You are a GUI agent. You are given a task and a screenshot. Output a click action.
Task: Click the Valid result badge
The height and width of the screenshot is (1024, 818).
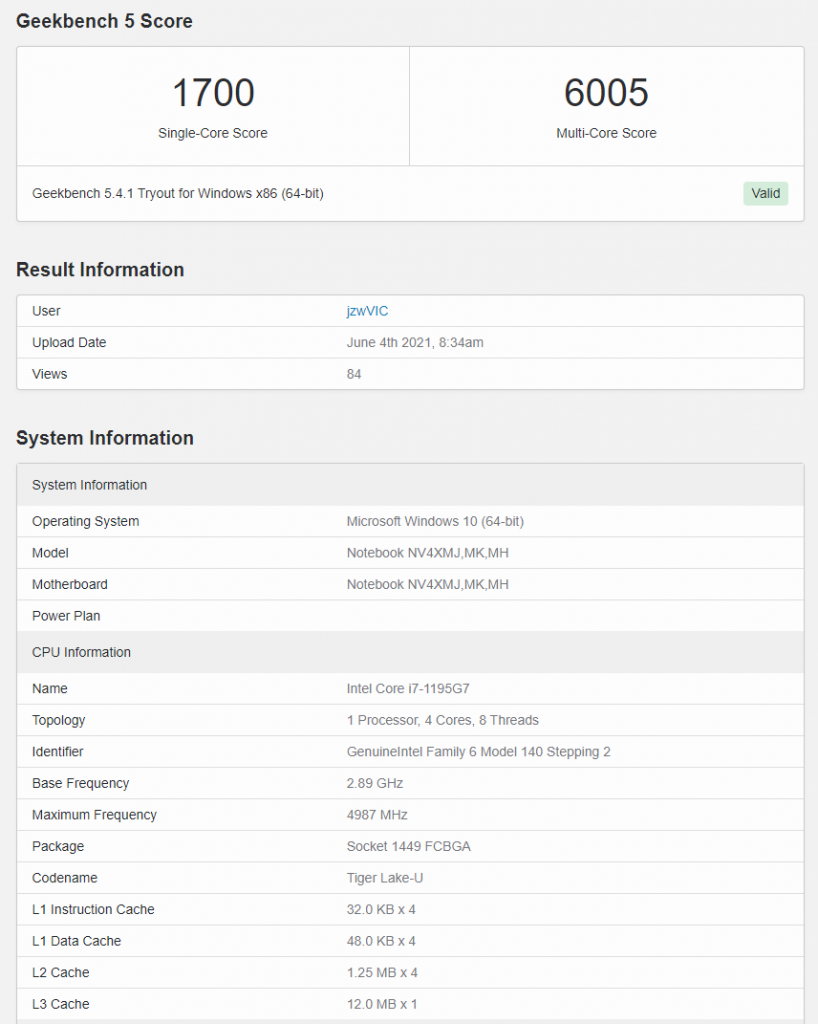765,193
